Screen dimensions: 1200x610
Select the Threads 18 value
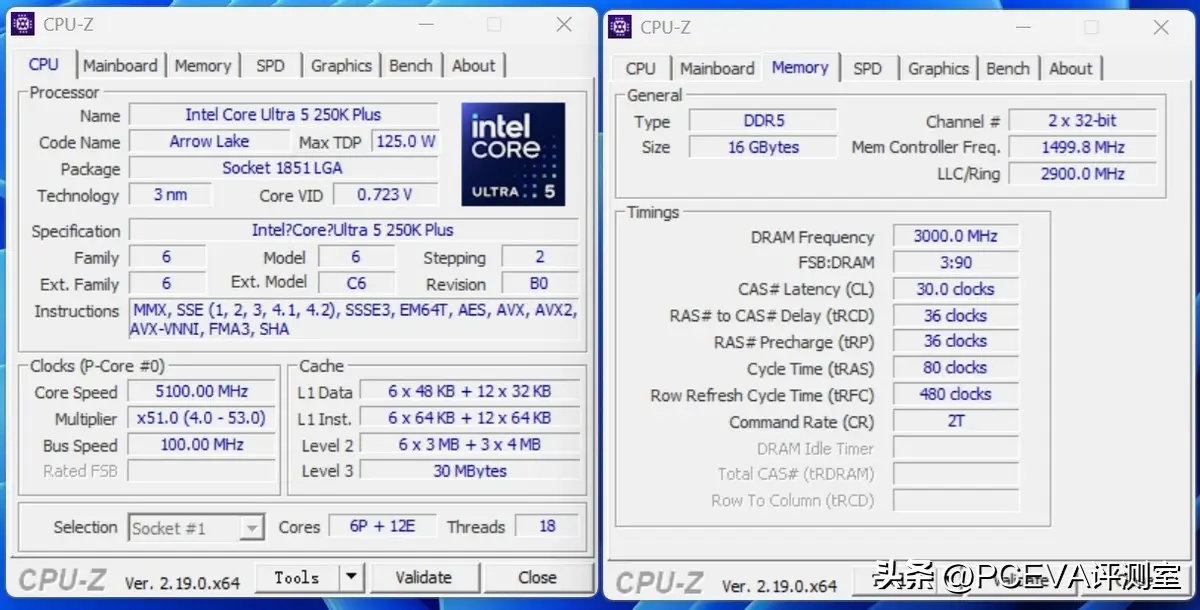pyautogui.click(x=547, y=526)
